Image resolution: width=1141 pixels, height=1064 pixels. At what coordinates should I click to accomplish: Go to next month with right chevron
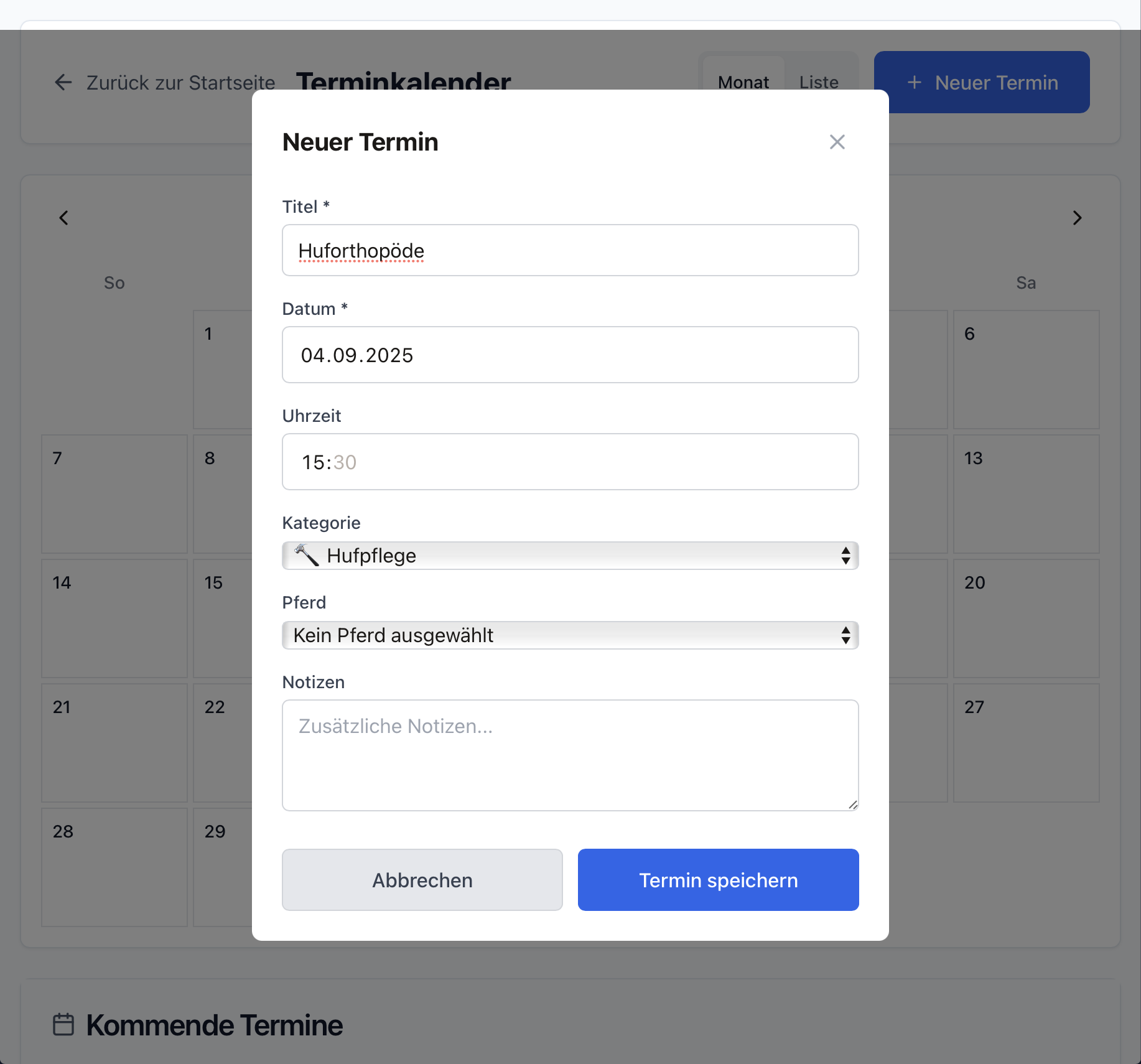coord(1077,218)
